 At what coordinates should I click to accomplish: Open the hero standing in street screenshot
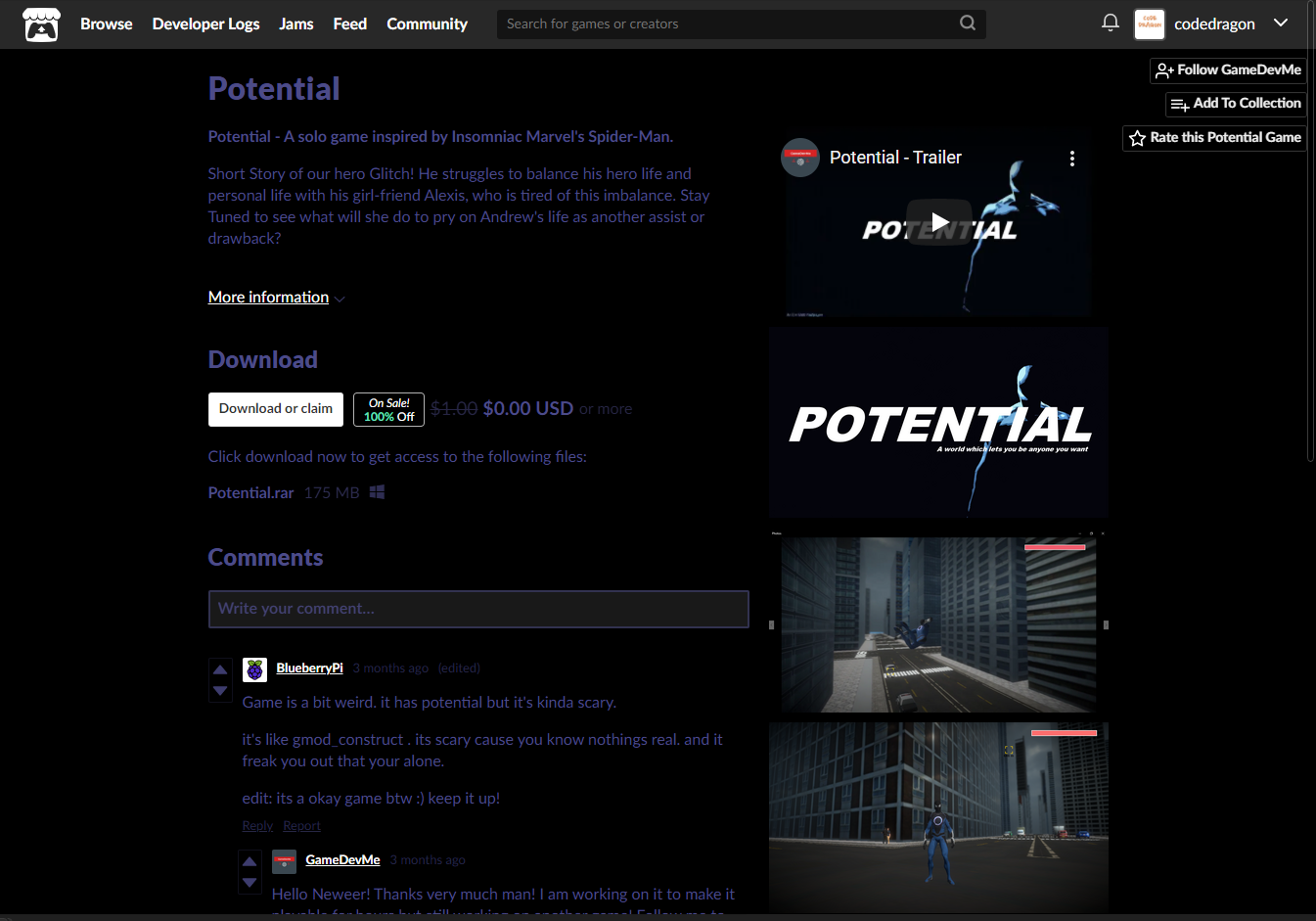938,817
